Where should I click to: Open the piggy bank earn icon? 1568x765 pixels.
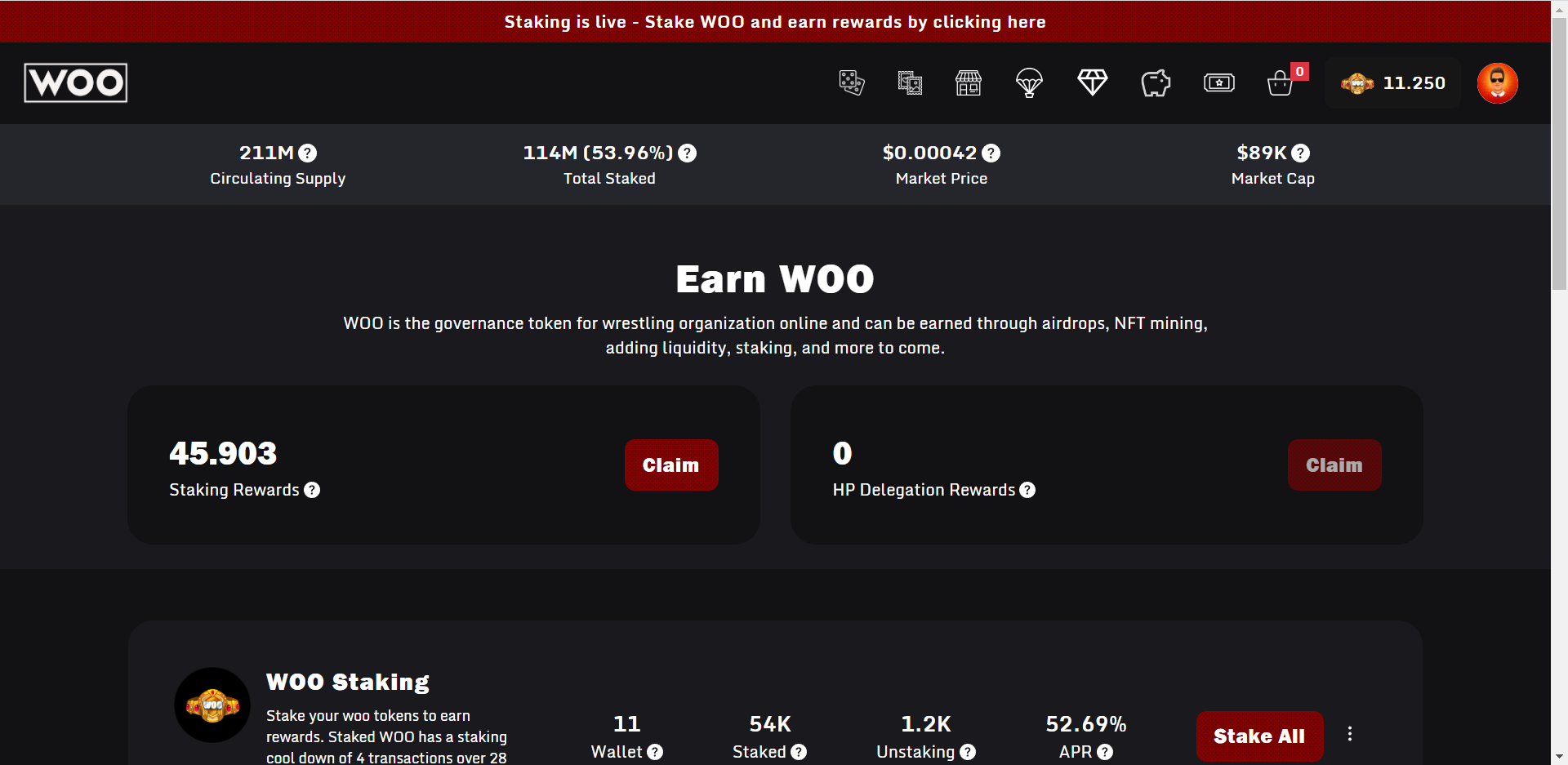(1156, 82)
